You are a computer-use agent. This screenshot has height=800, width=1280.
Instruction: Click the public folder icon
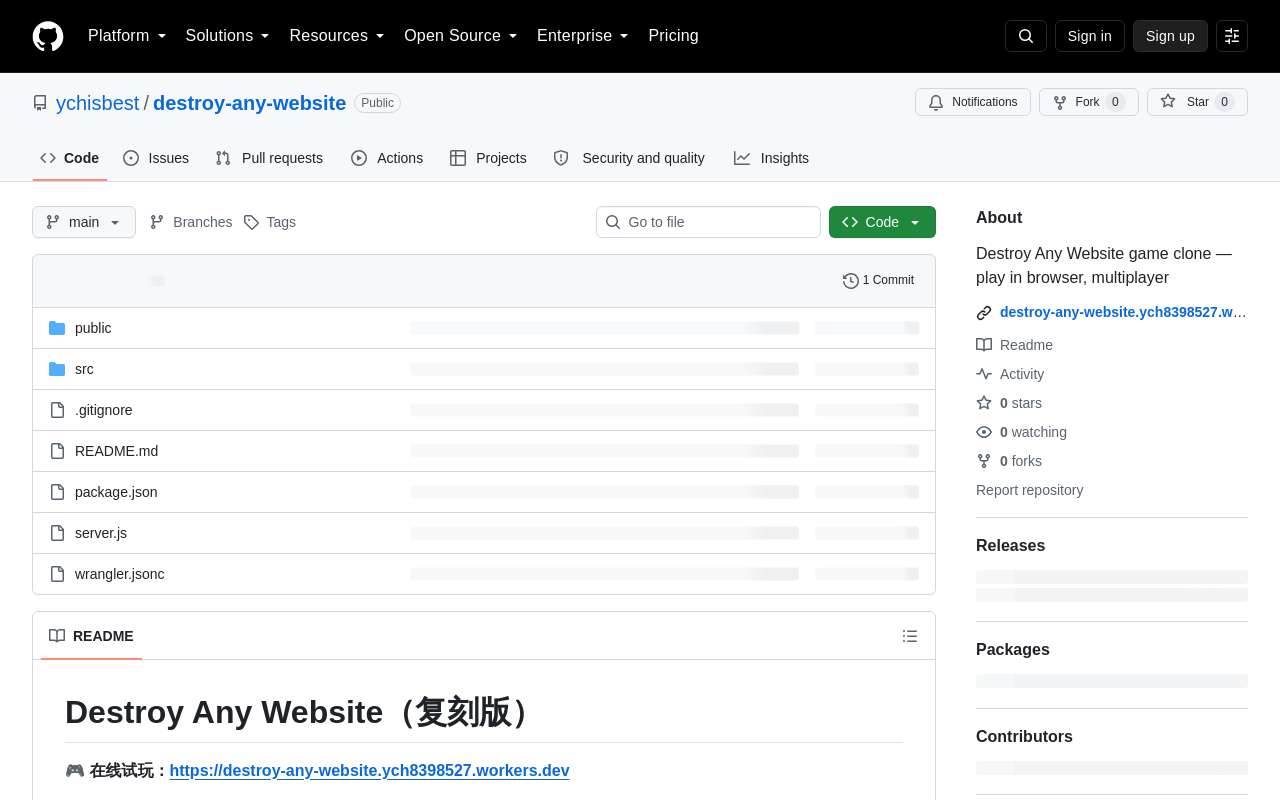click(x=57, y=328)
